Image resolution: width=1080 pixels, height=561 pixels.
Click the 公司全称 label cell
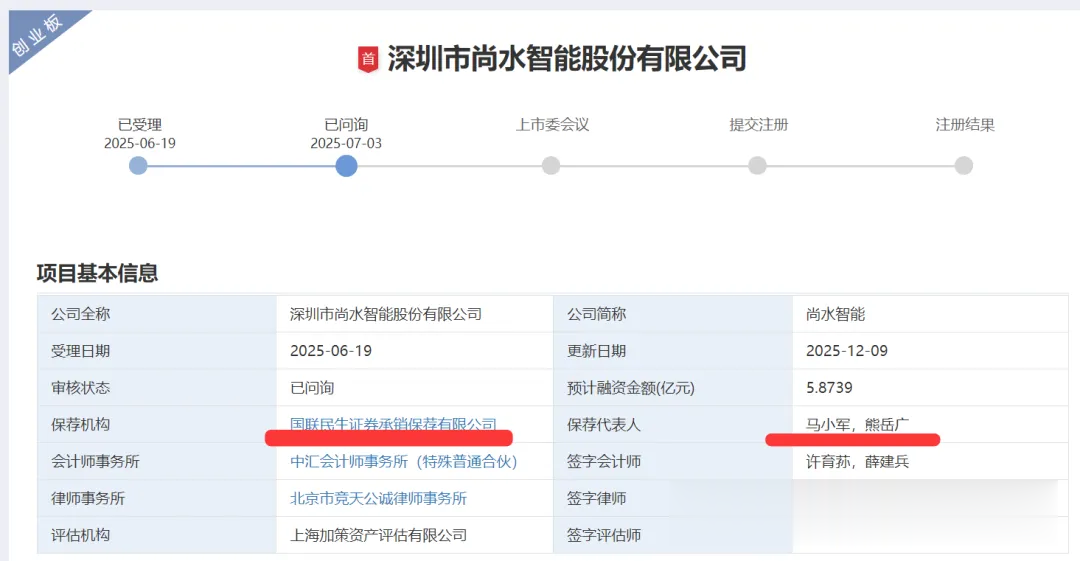point(157,314)
